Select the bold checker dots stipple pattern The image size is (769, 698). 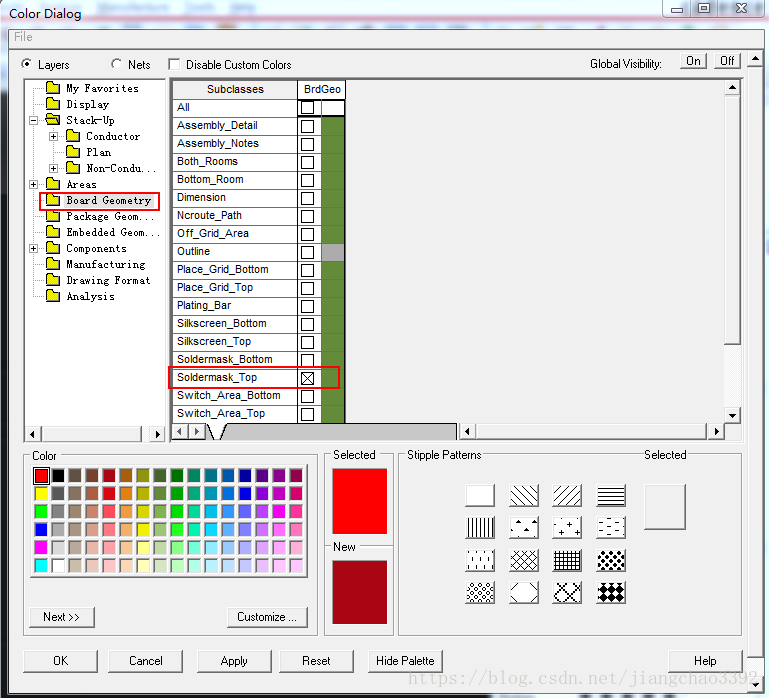pos(611,560)
